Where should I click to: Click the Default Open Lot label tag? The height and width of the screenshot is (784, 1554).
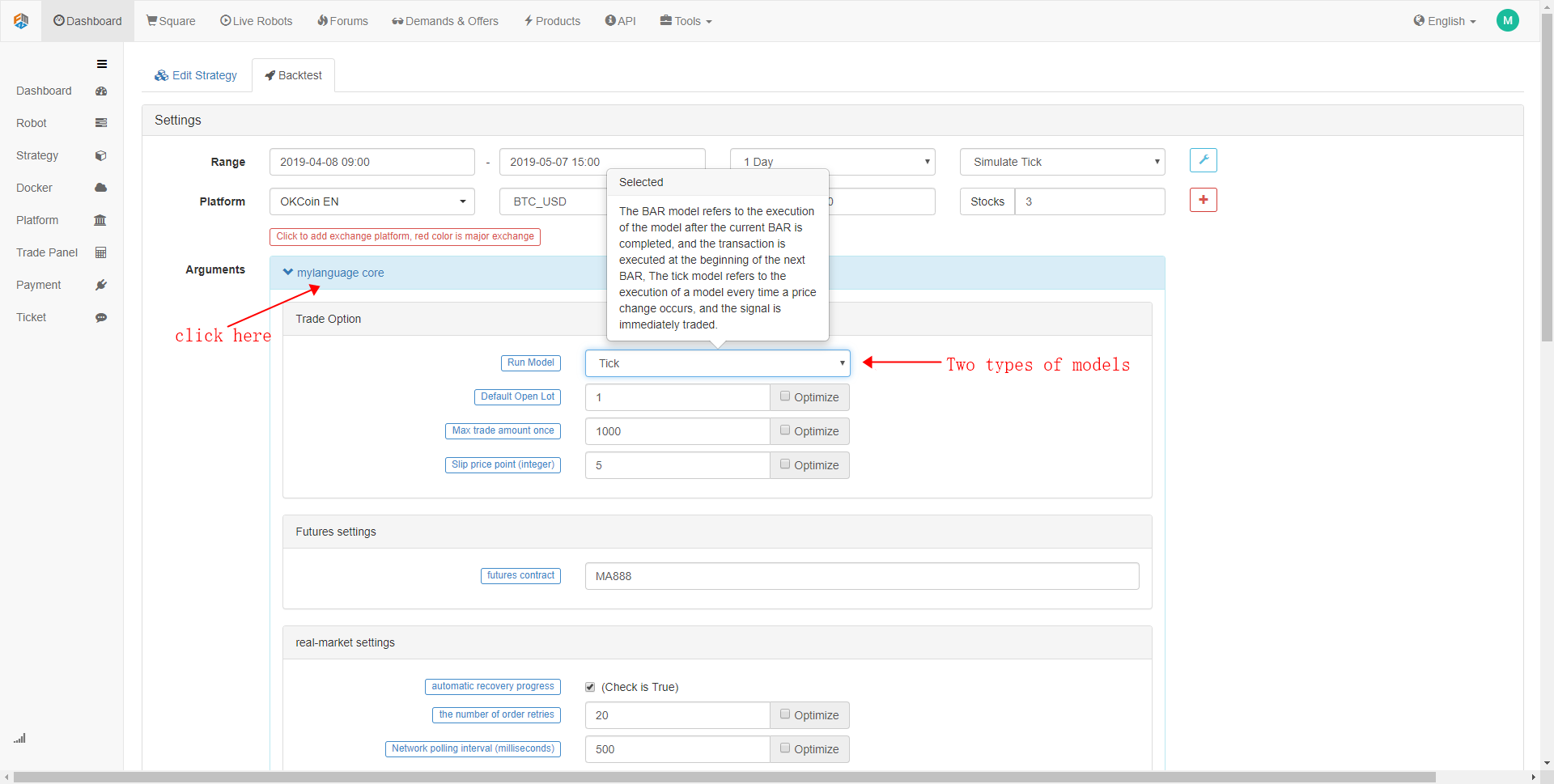pos(517,397)
